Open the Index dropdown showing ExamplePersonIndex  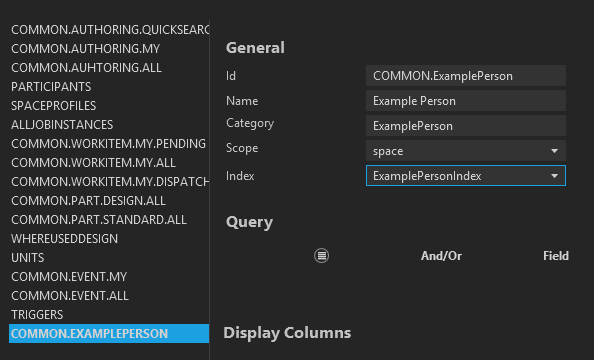466,176
